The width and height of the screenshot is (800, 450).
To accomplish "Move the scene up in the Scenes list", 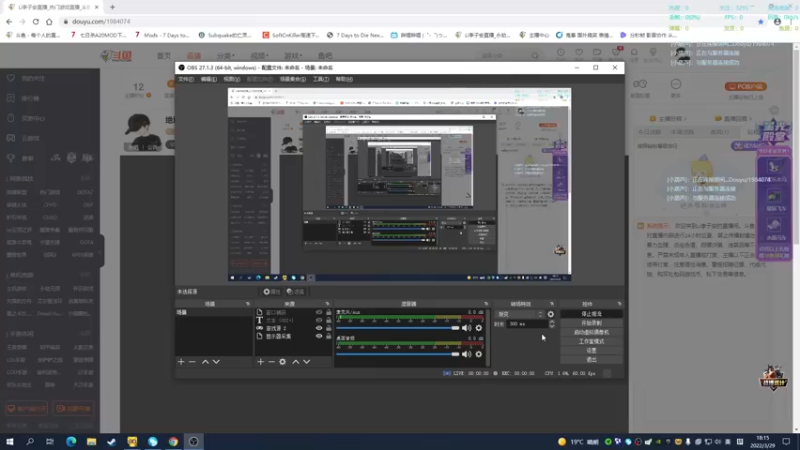I will click(205, 362).
